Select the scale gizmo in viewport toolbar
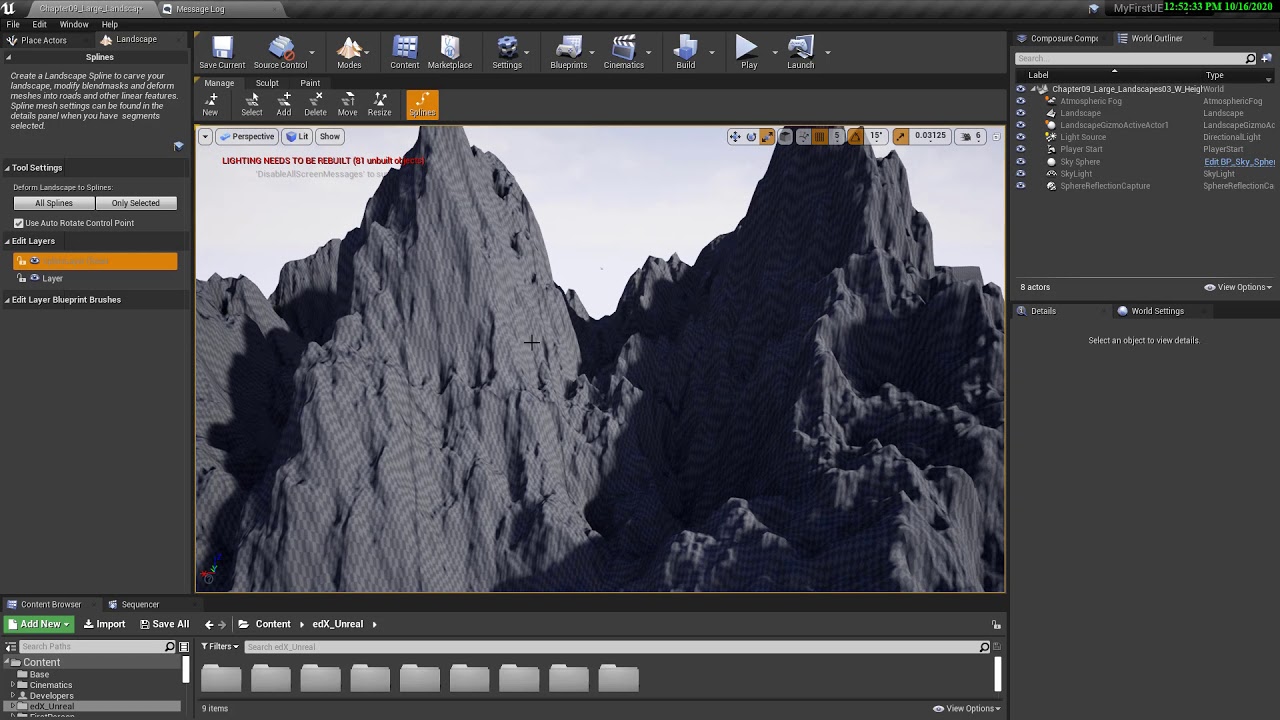This screenshot has height=720, width=1280. [x=767, y=137]
